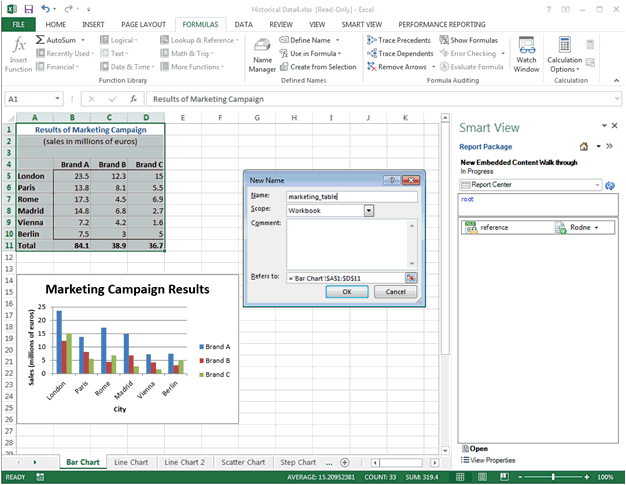
Task: Open Date & Time functions
Action: [127, 67]
